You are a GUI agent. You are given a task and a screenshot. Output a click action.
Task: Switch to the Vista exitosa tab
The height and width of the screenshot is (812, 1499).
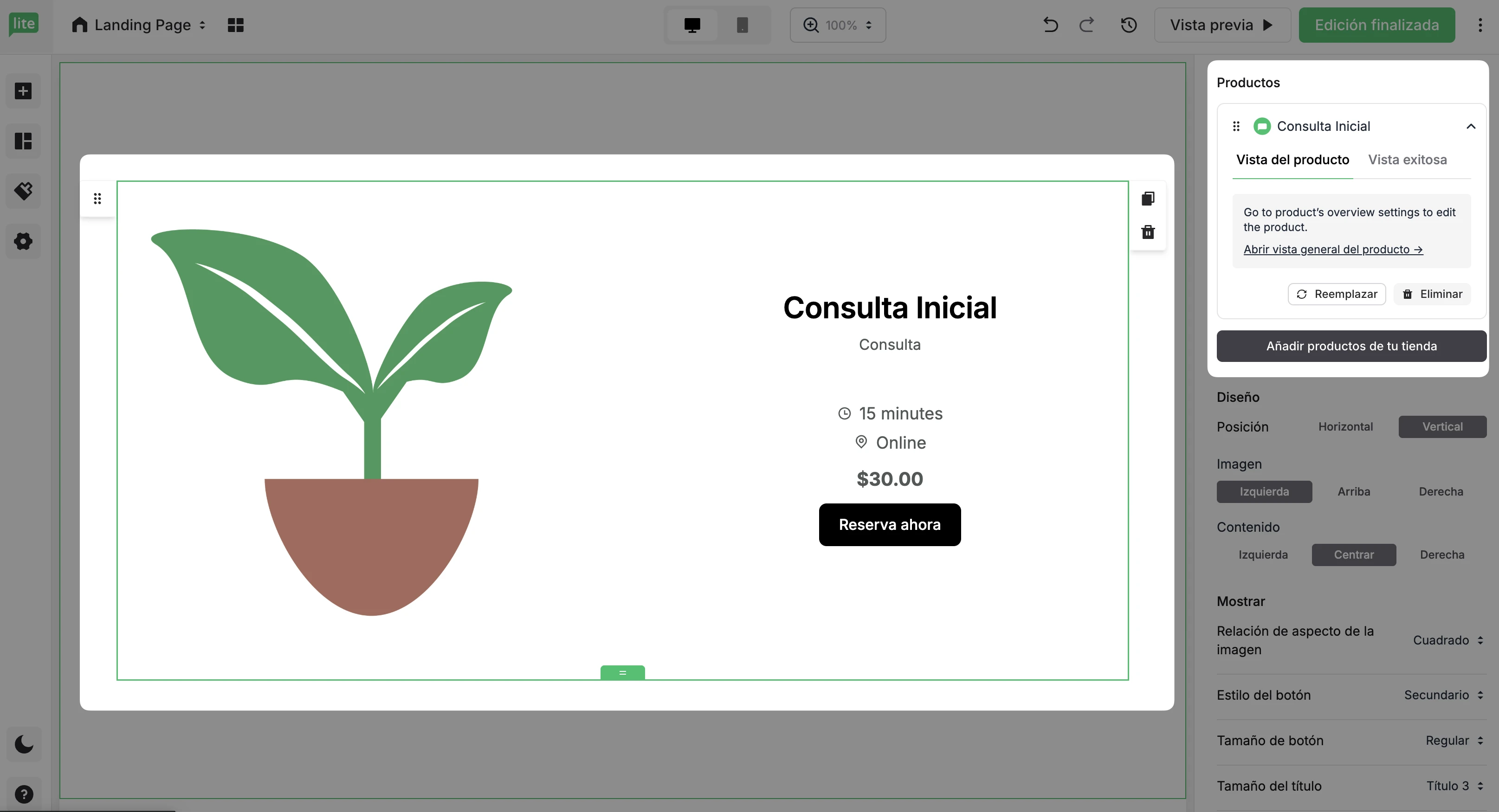click(1407, 159)
